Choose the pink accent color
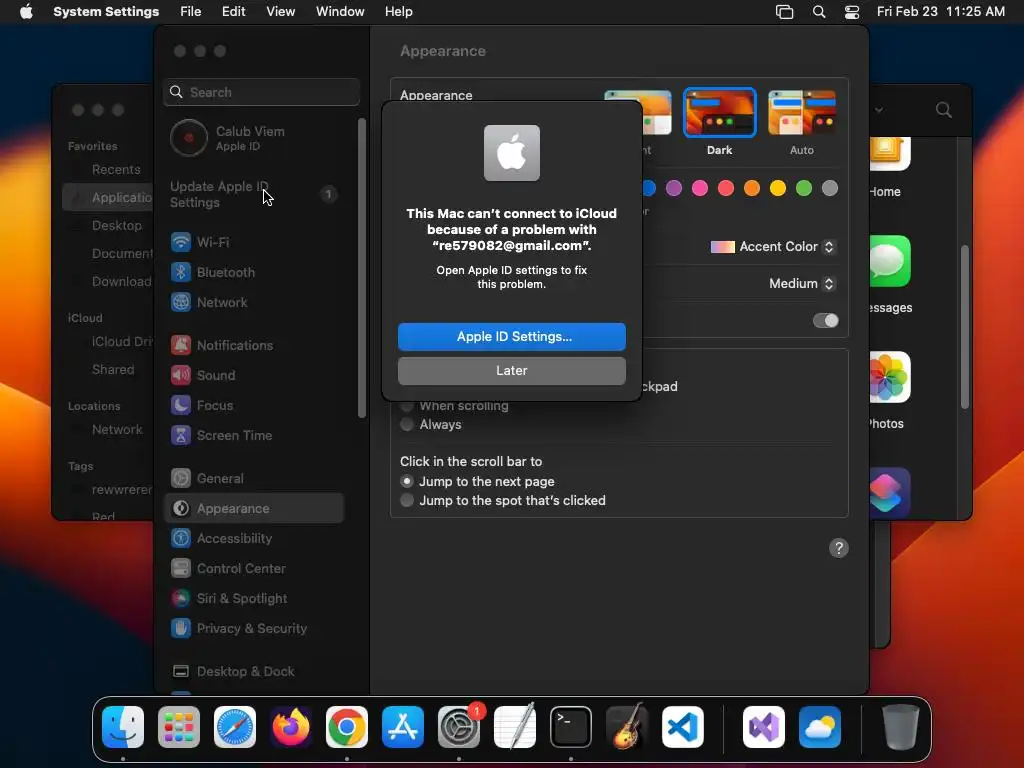This screenshot has width=1024, height=768. point(700,189)
